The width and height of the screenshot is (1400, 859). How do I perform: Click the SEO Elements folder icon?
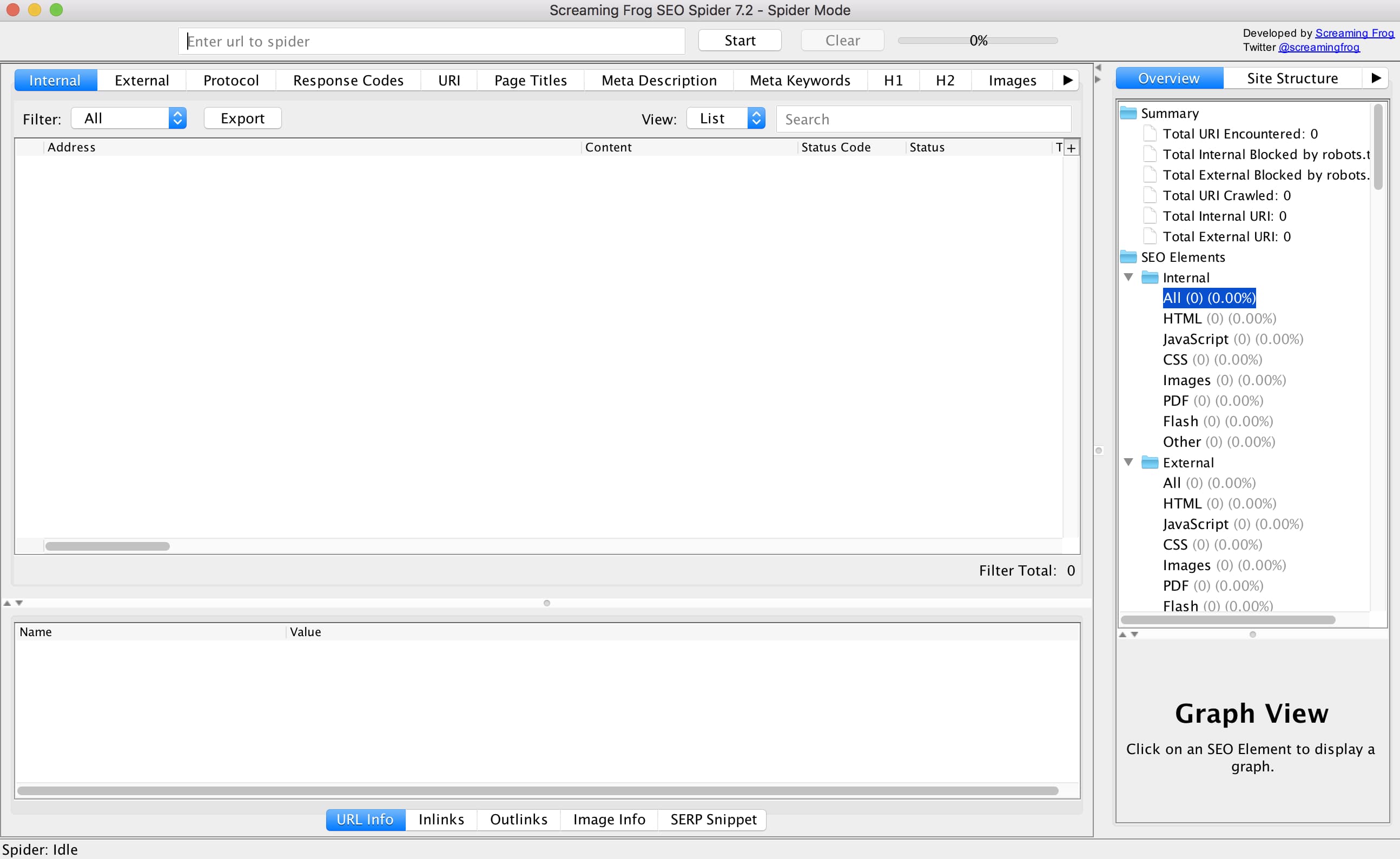click(1128, 257)
